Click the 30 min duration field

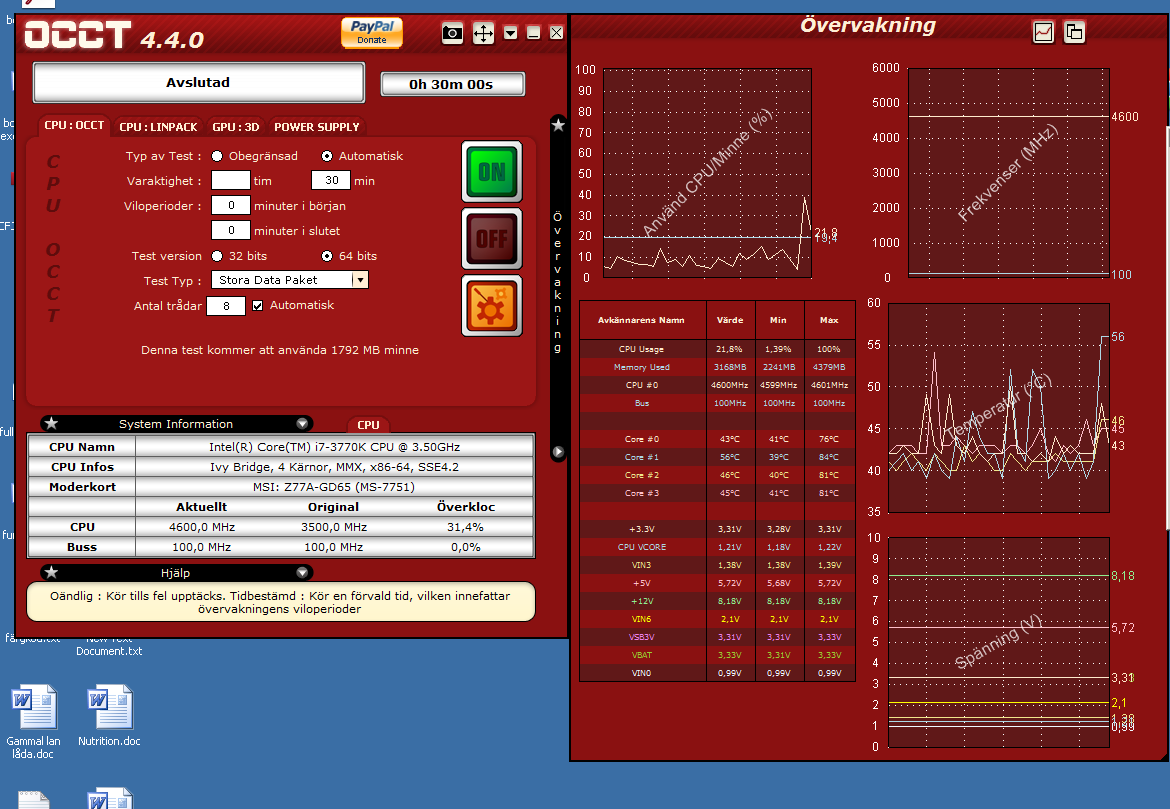[331, 181]
